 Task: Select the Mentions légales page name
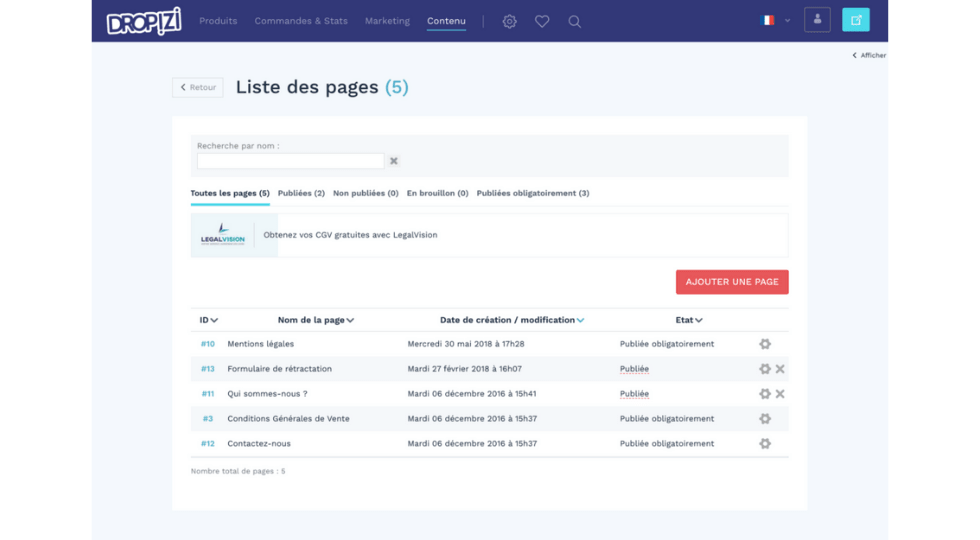coord(261,344)
